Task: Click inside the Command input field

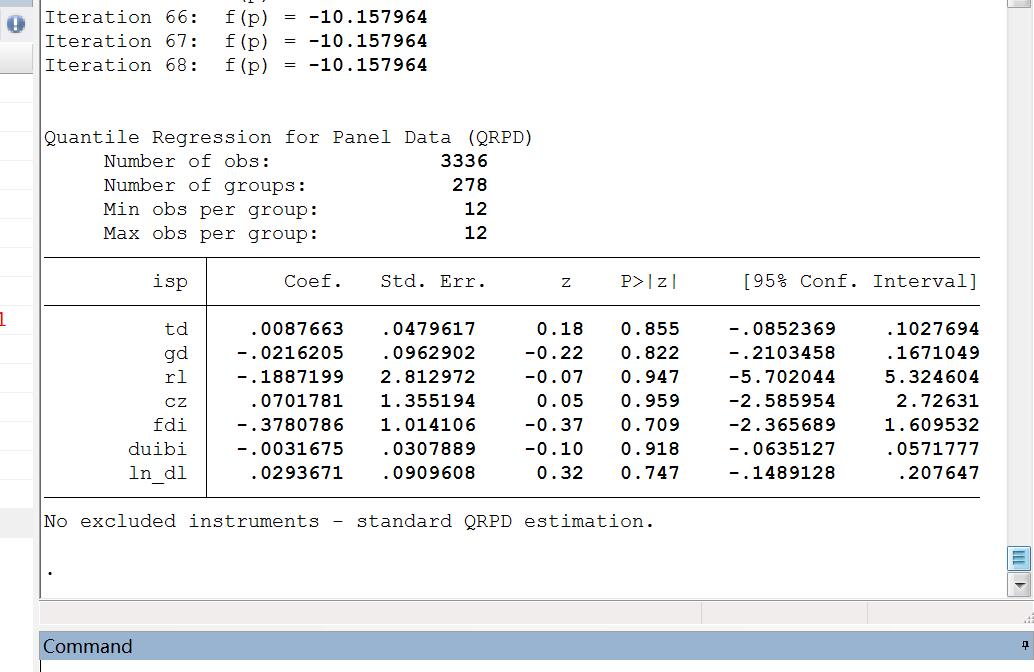Action: [500, 665]
